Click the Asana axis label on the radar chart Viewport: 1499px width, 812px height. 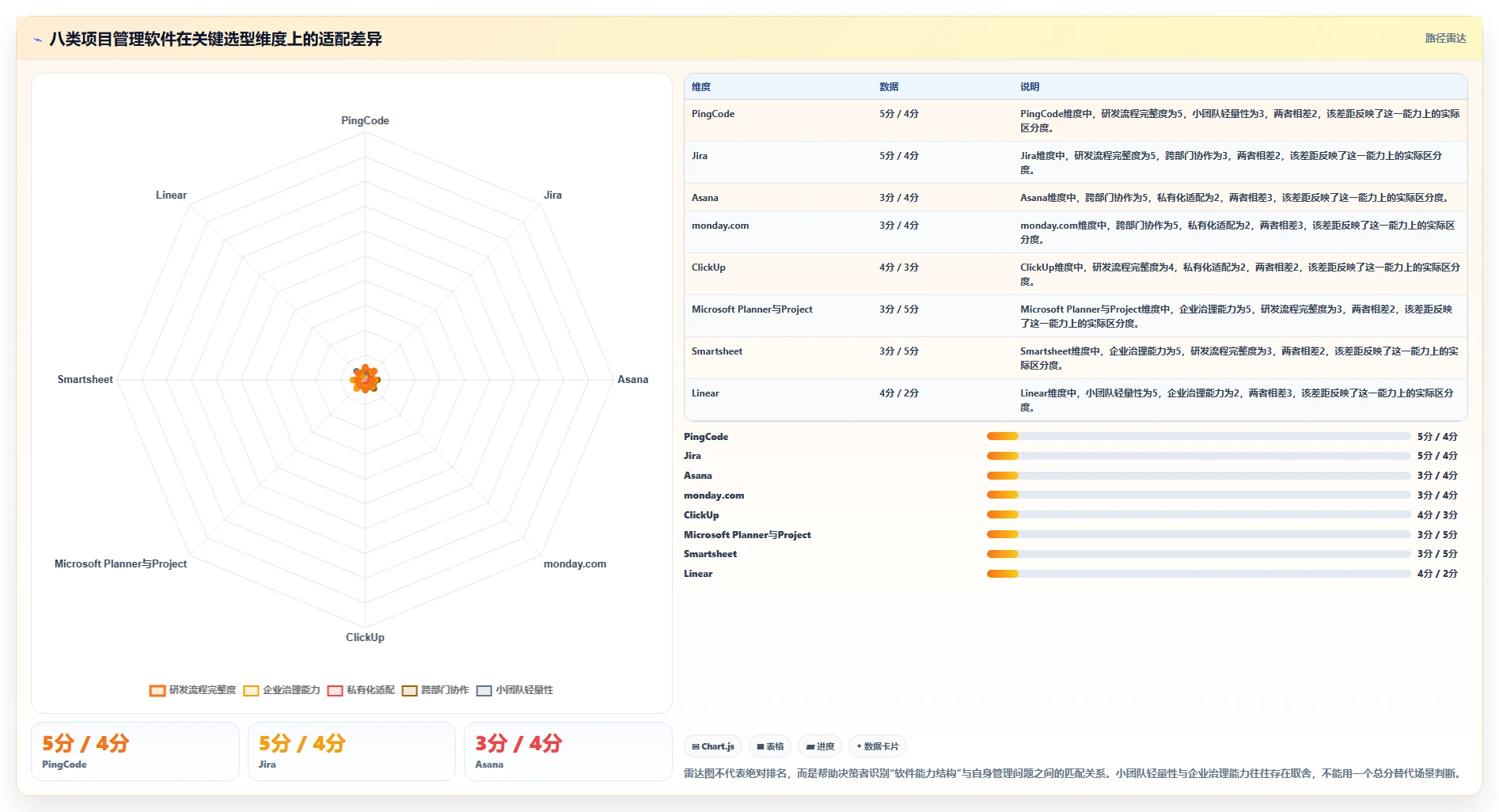[x=632, y=379]
